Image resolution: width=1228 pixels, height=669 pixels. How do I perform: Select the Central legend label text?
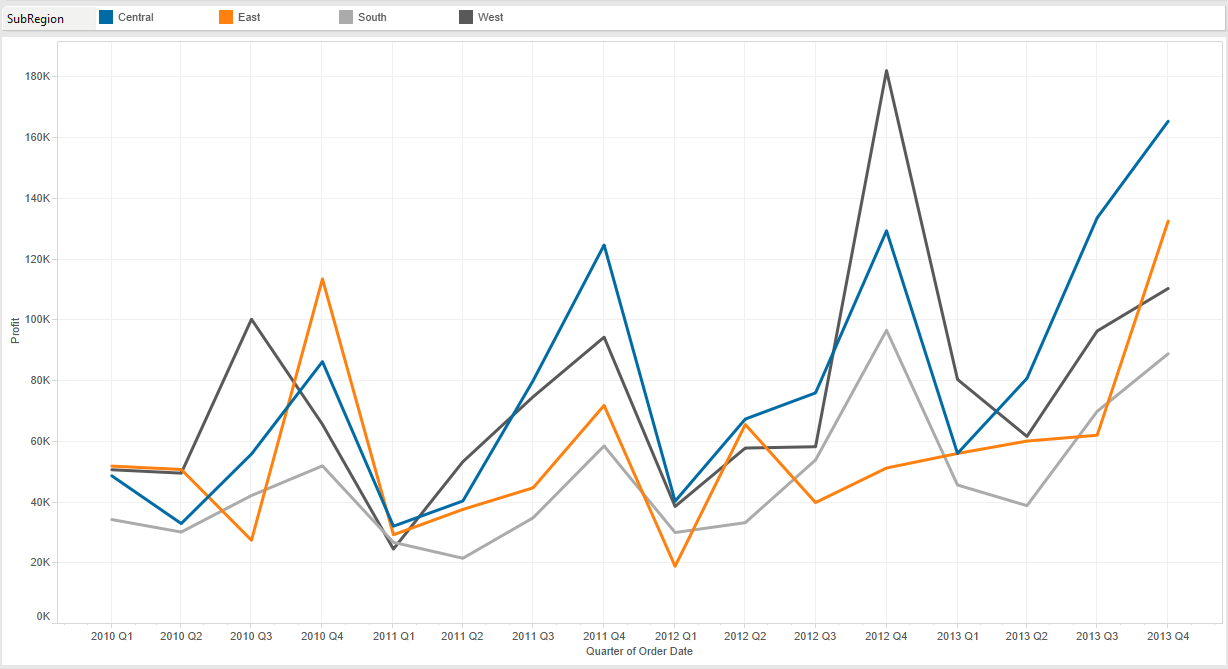click(x=137, y=16)
